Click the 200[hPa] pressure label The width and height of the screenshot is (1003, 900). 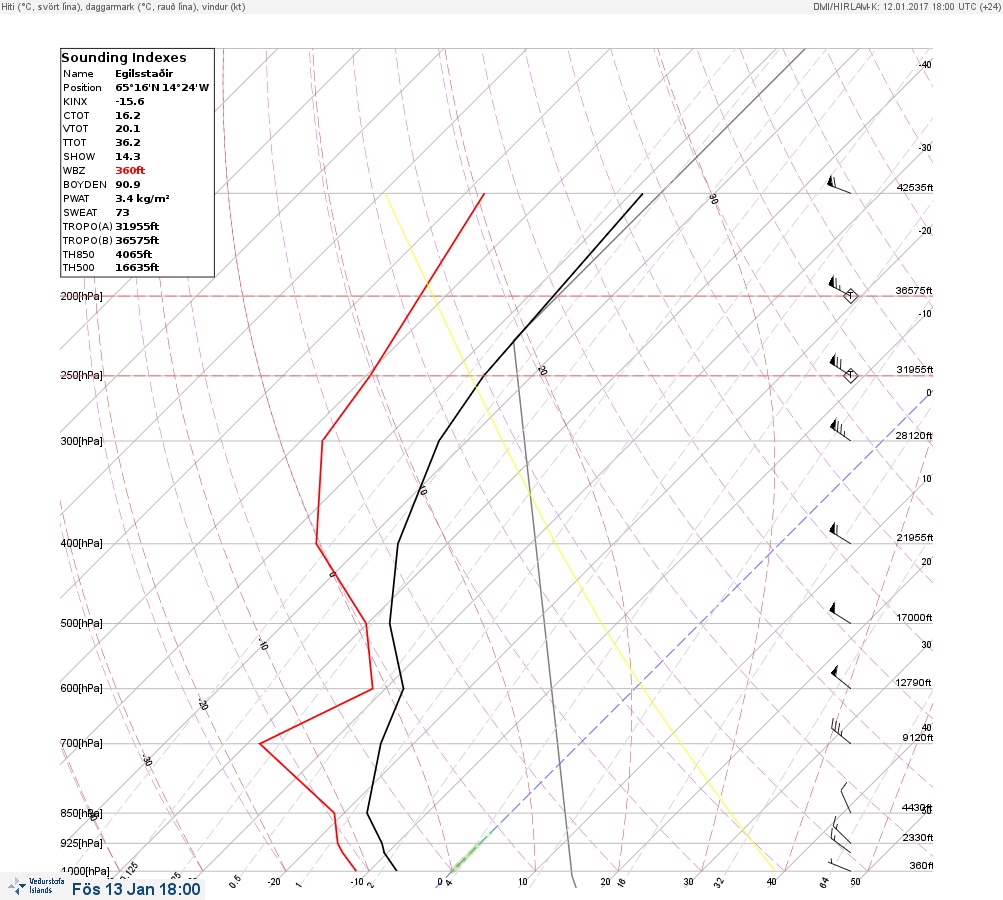(81, 296)
